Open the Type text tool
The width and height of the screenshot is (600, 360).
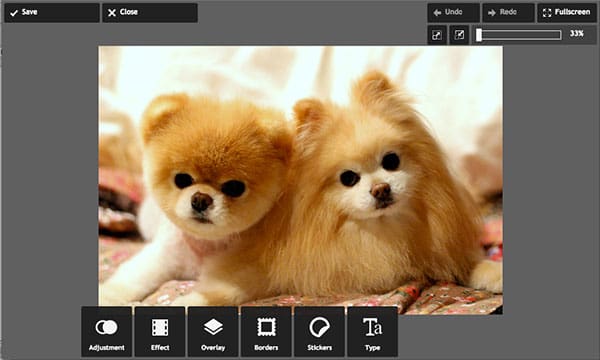[372, 332]
